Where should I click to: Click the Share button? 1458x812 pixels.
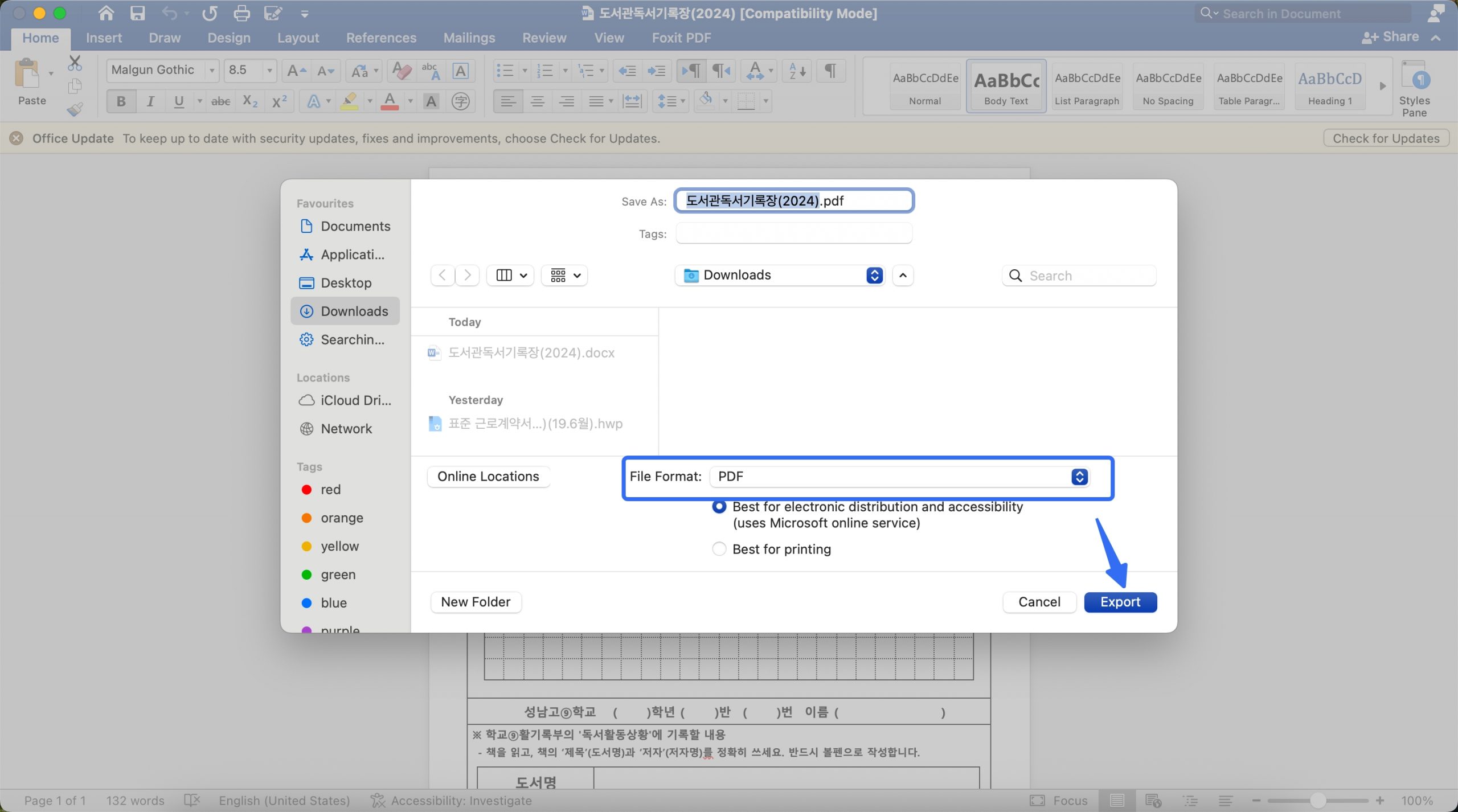pyautogui.click(x=1390, y=37)
